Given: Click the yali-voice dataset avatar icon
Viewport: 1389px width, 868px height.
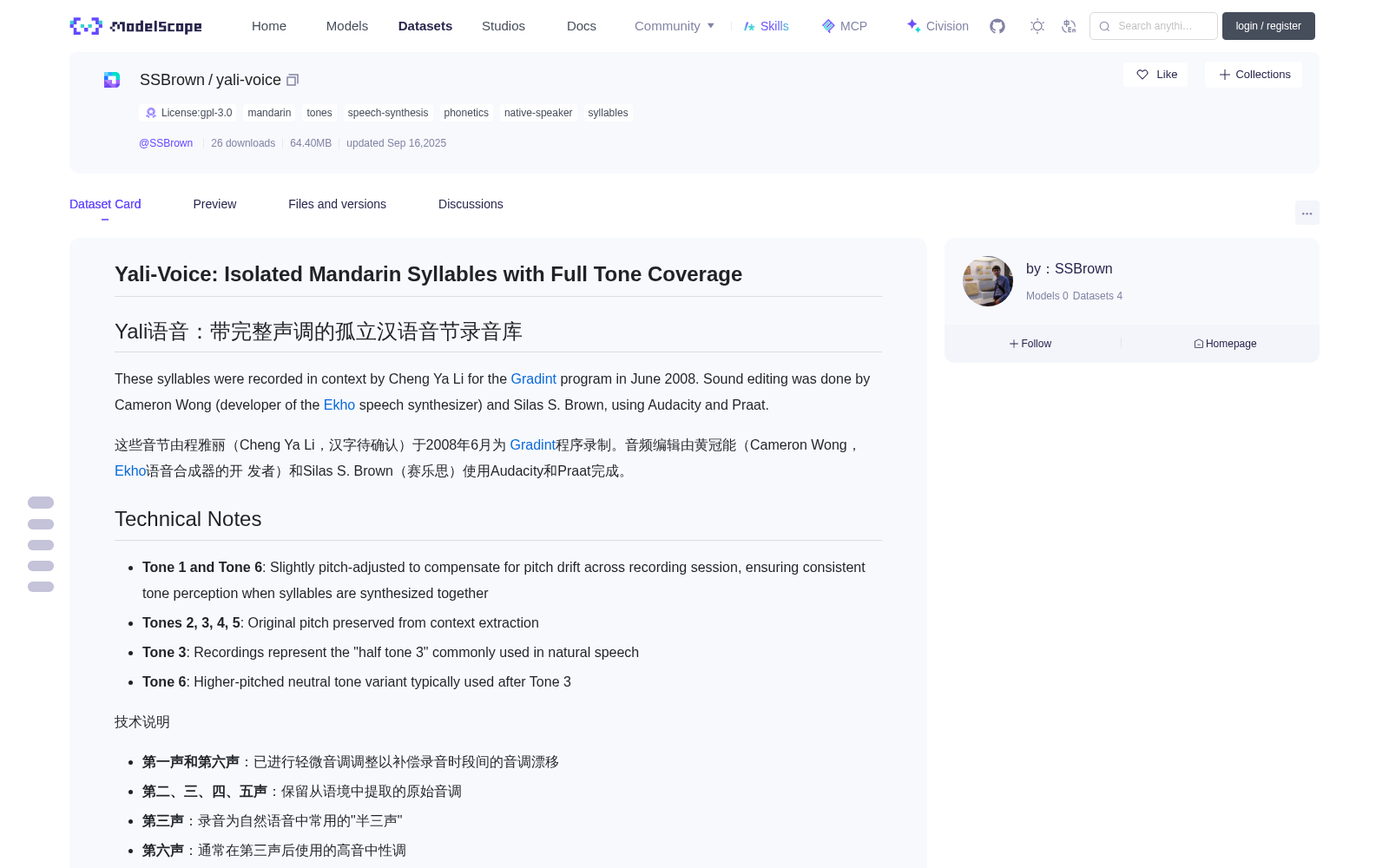Looking at the screenshot, I should tap(112, 80).
